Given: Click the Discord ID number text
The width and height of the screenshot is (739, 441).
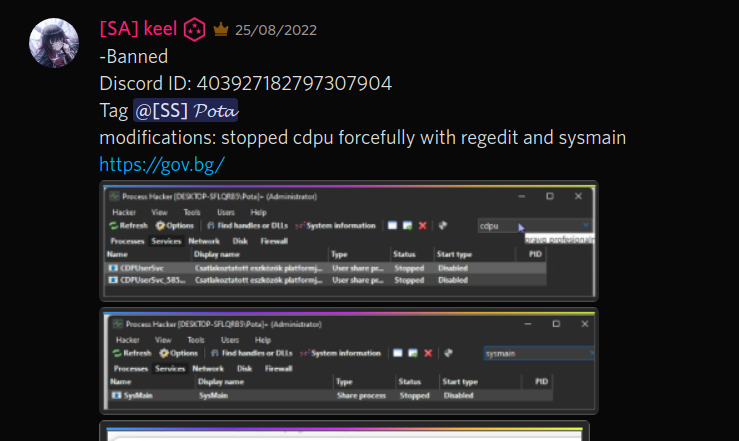Looking at the screenshot, I should (294, 84).
